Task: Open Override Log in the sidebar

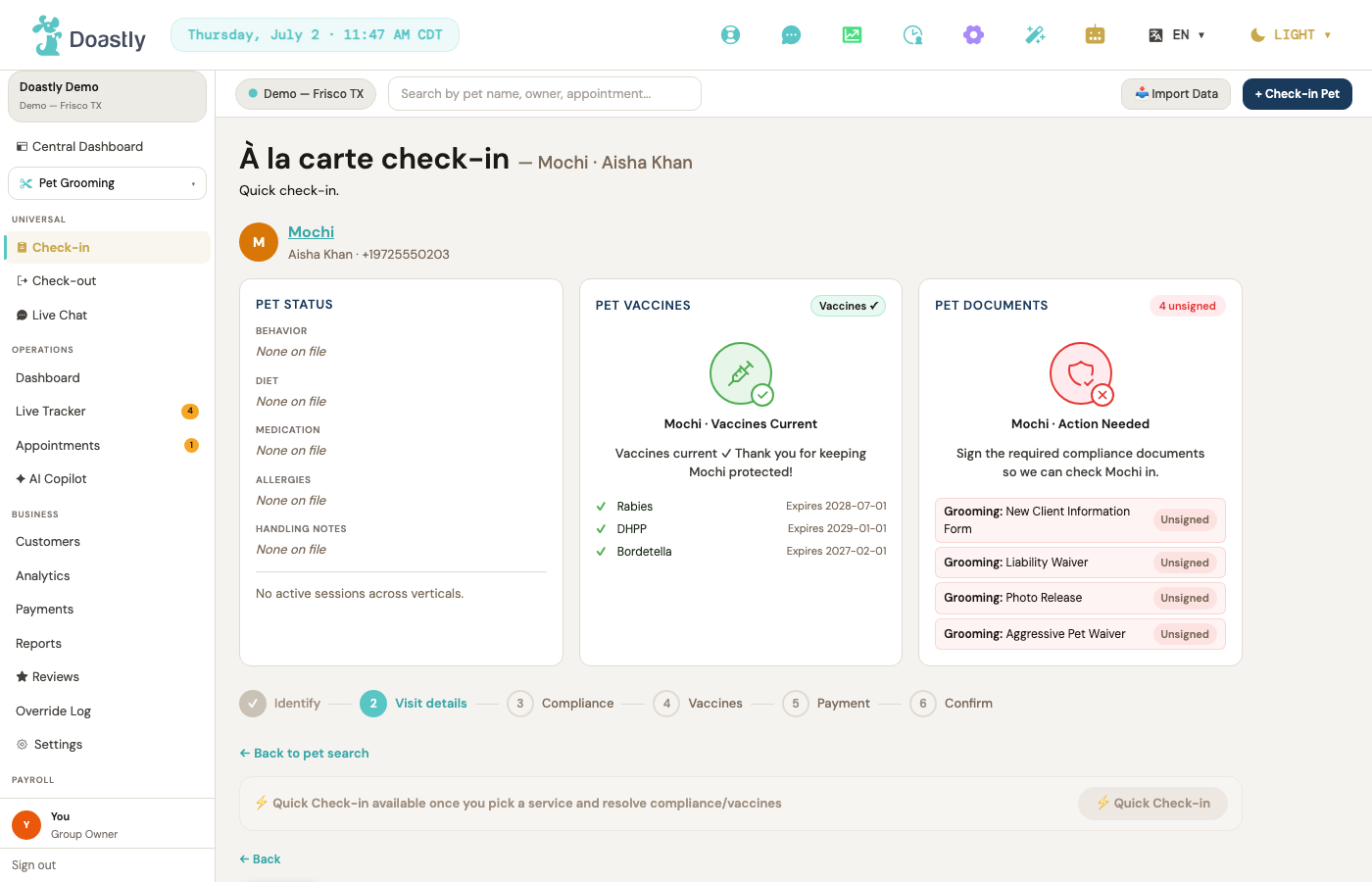Action: (107, 711)
